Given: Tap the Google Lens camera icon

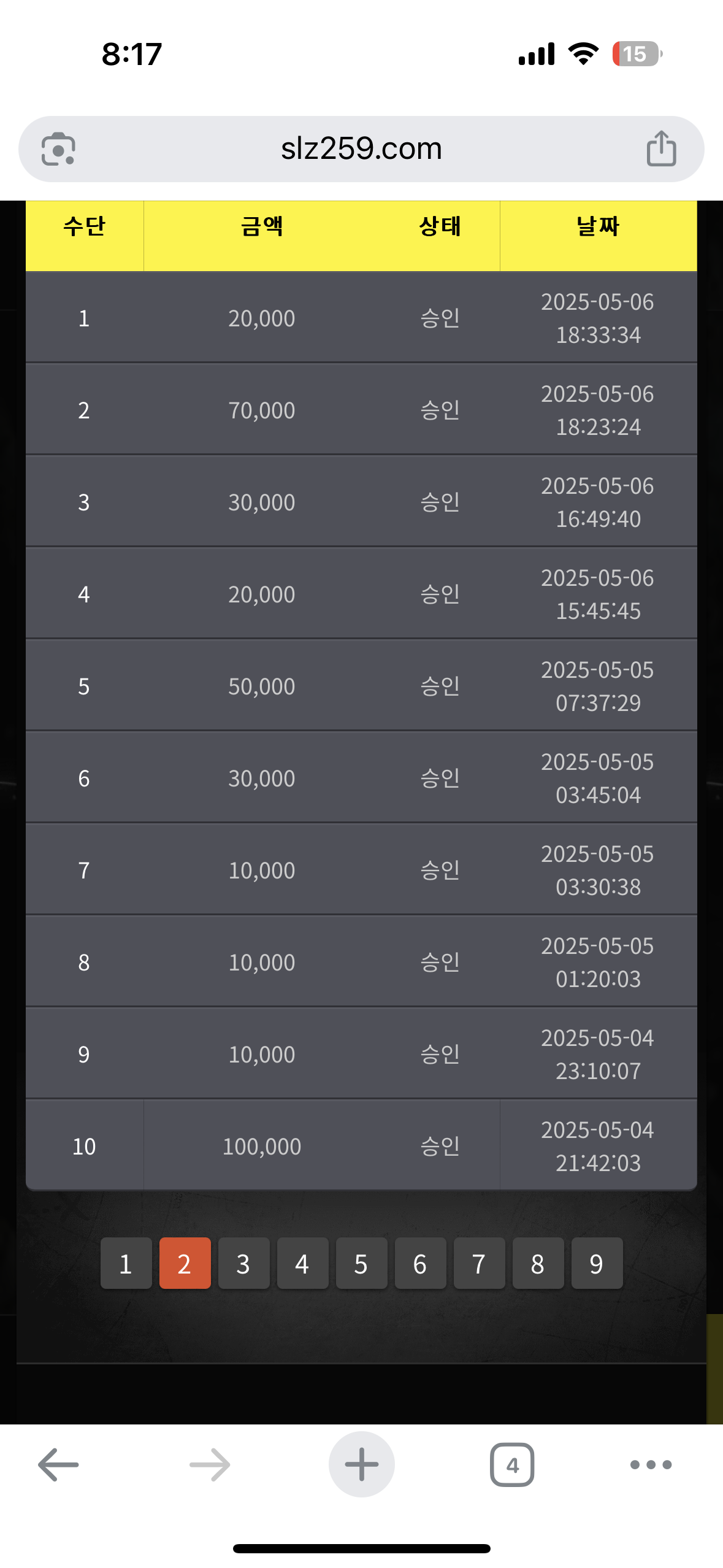Looking at the screenshot, I should [58, 149].
